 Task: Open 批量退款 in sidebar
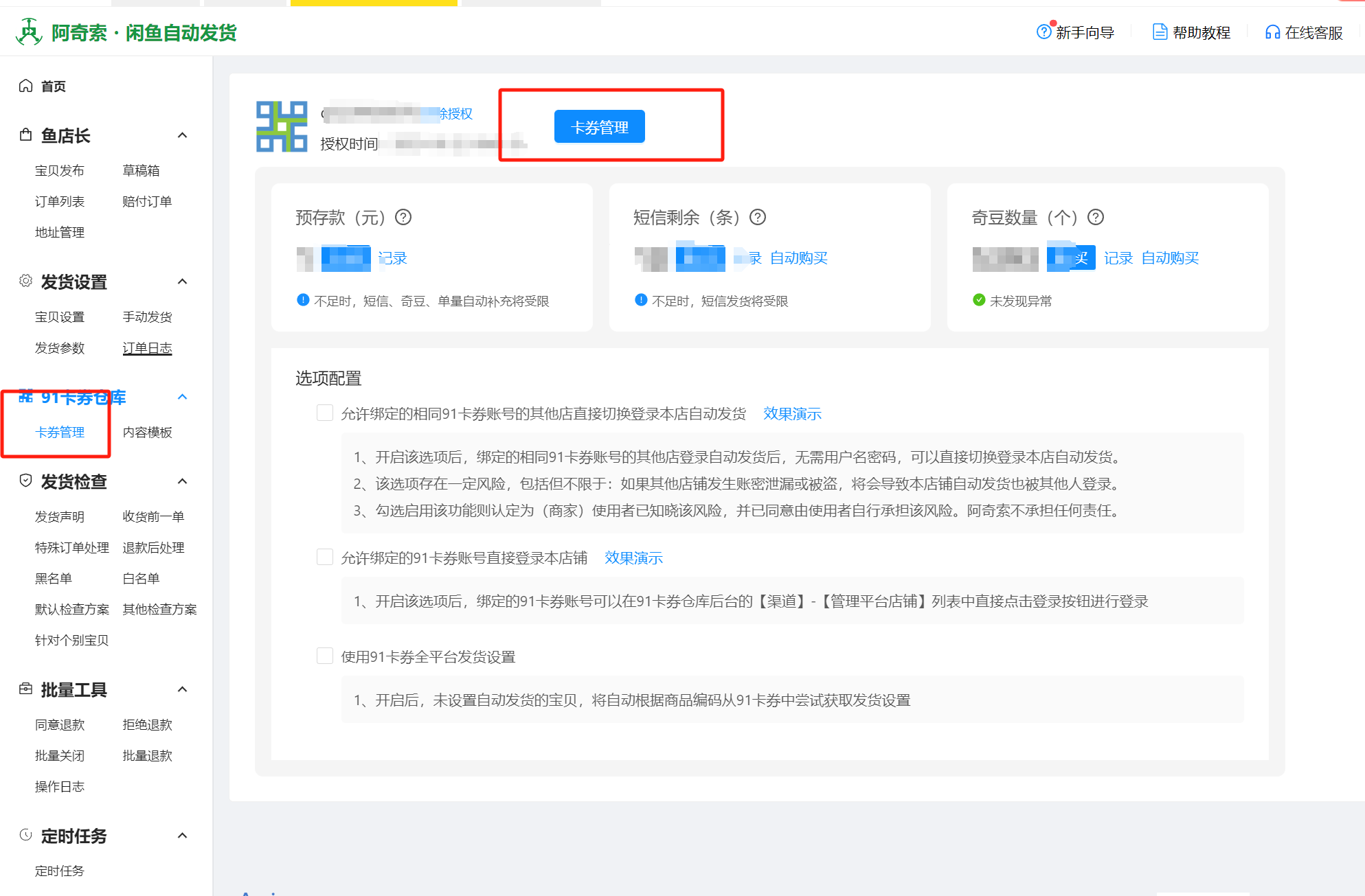coord(147,755)
